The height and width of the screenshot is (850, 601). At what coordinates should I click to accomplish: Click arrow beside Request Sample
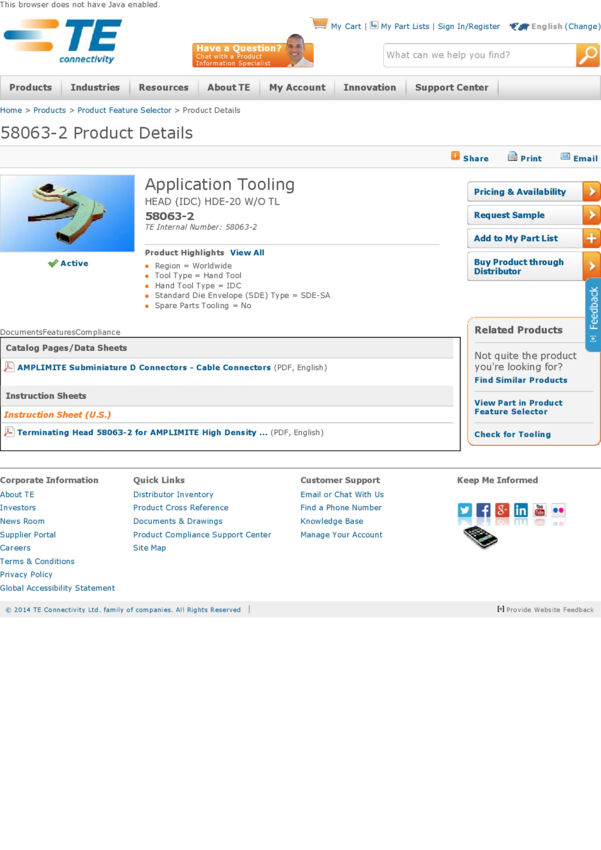[591, 215]
